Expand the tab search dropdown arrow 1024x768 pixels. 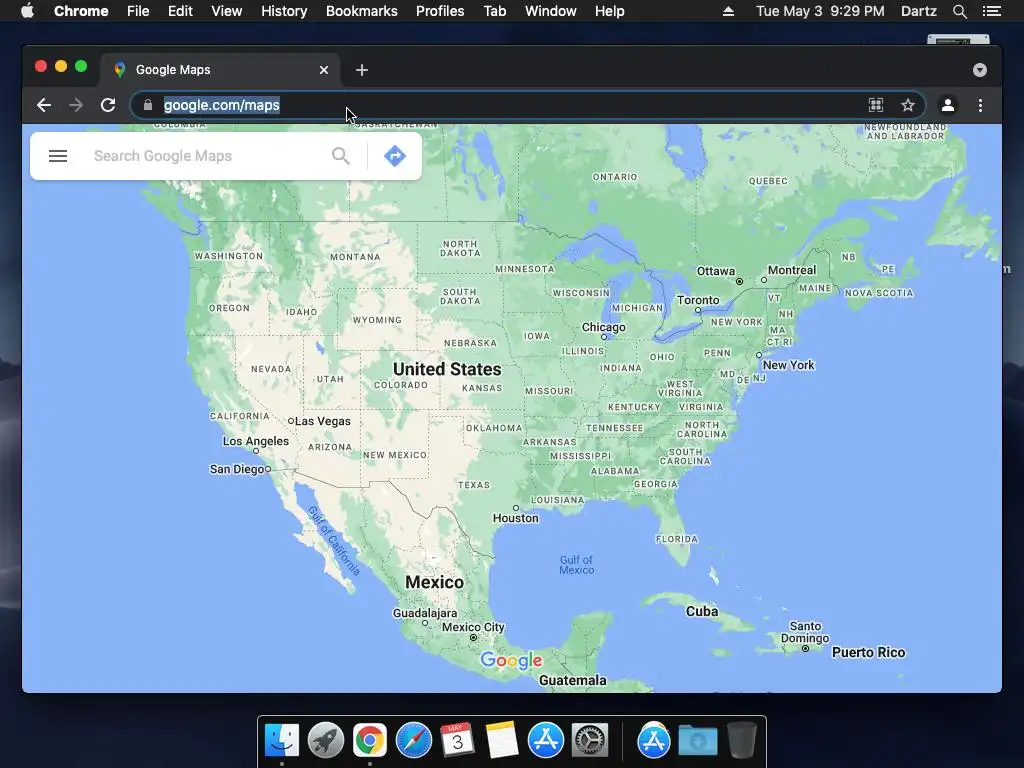(x=980, y=70)
